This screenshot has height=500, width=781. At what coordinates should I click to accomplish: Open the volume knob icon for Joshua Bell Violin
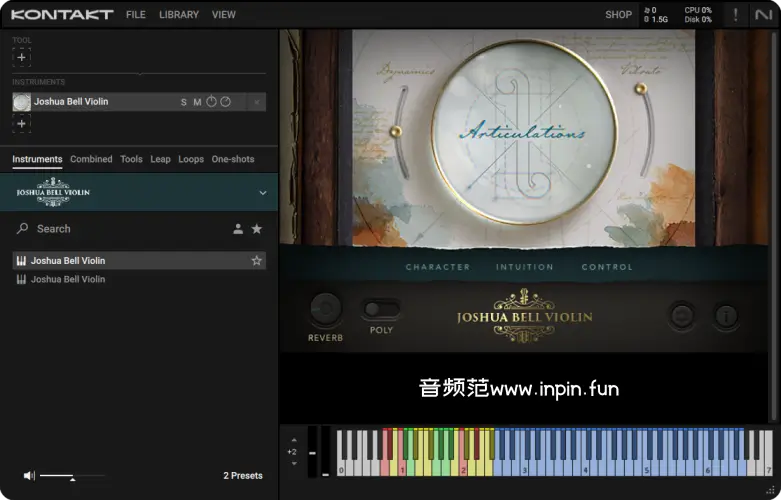[x=212, y=102]
